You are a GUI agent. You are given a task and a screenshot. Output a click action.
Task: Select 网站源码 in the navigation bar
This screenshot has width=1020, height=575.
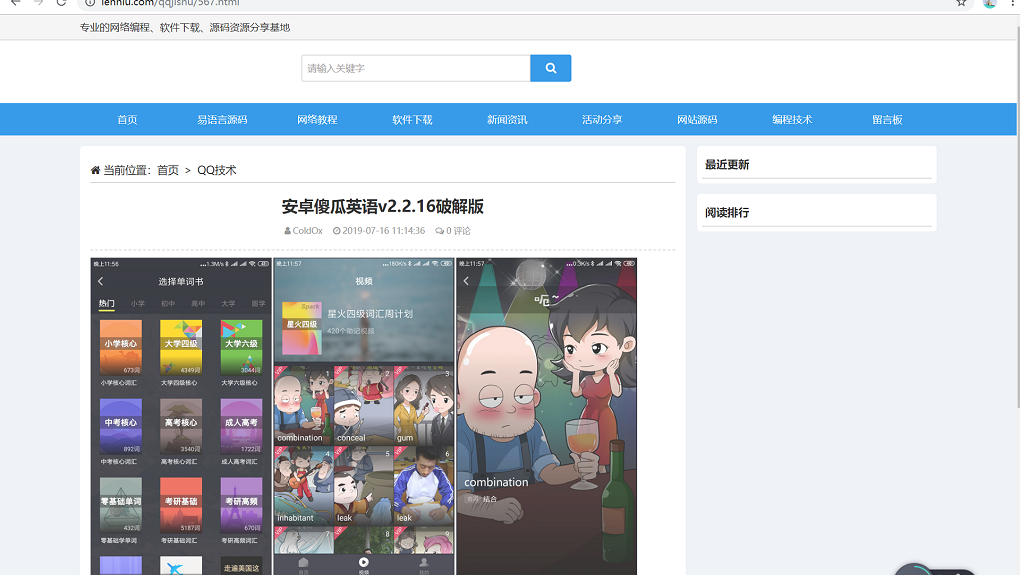[697, 120]
